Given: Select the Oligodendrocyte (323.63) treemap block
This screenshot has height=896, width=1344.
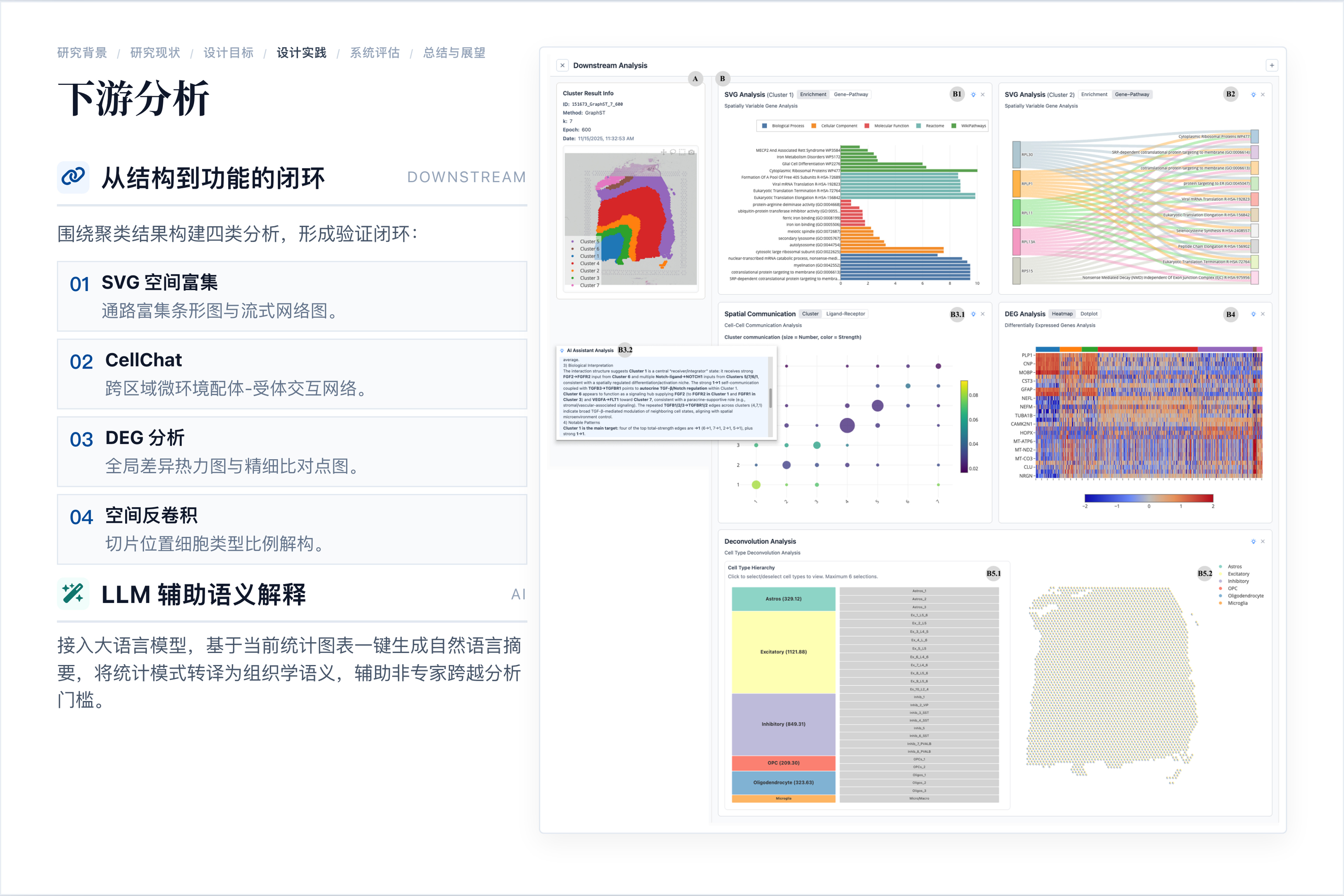Looking at the screenshot, I should pos(784,782).
